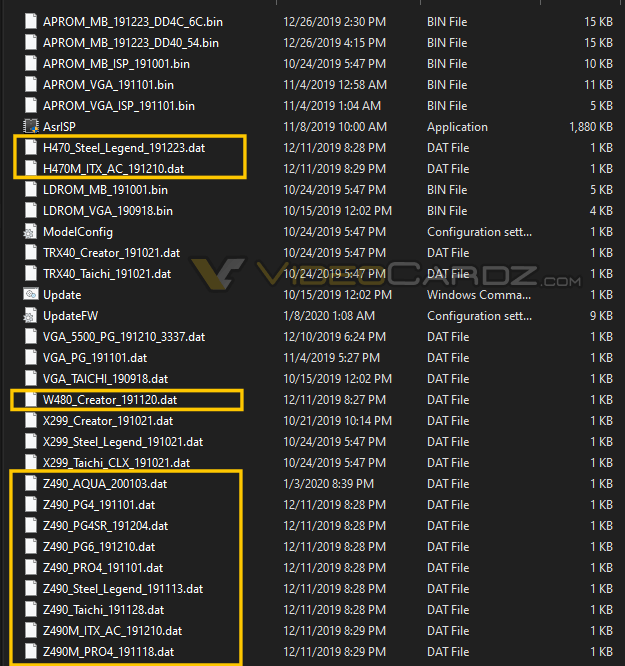This screenshot has width=625, height=666.
Task: Click the file icon of H470_Steel_Legend_191223.dat
Action: [31, 147]
